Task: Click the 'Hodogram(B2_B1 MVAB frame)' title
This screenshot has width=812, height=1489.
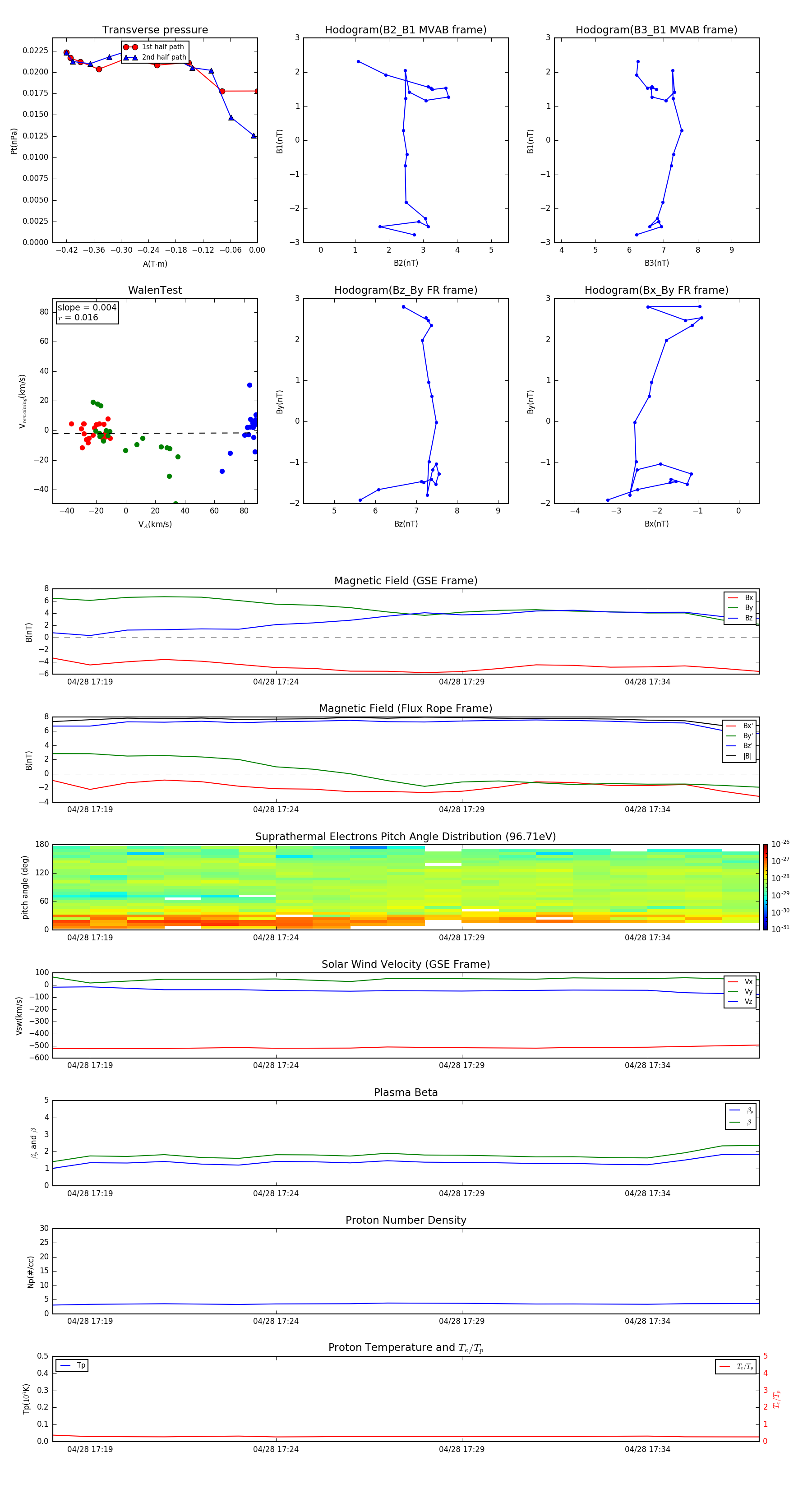Action: [x=406, y=30]
